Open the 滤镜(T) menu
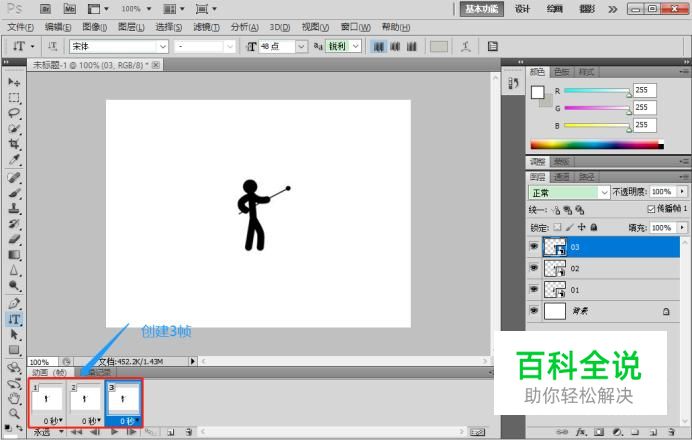Image resolution: width=692 pixels, height=440 pixels. point(207,27)
